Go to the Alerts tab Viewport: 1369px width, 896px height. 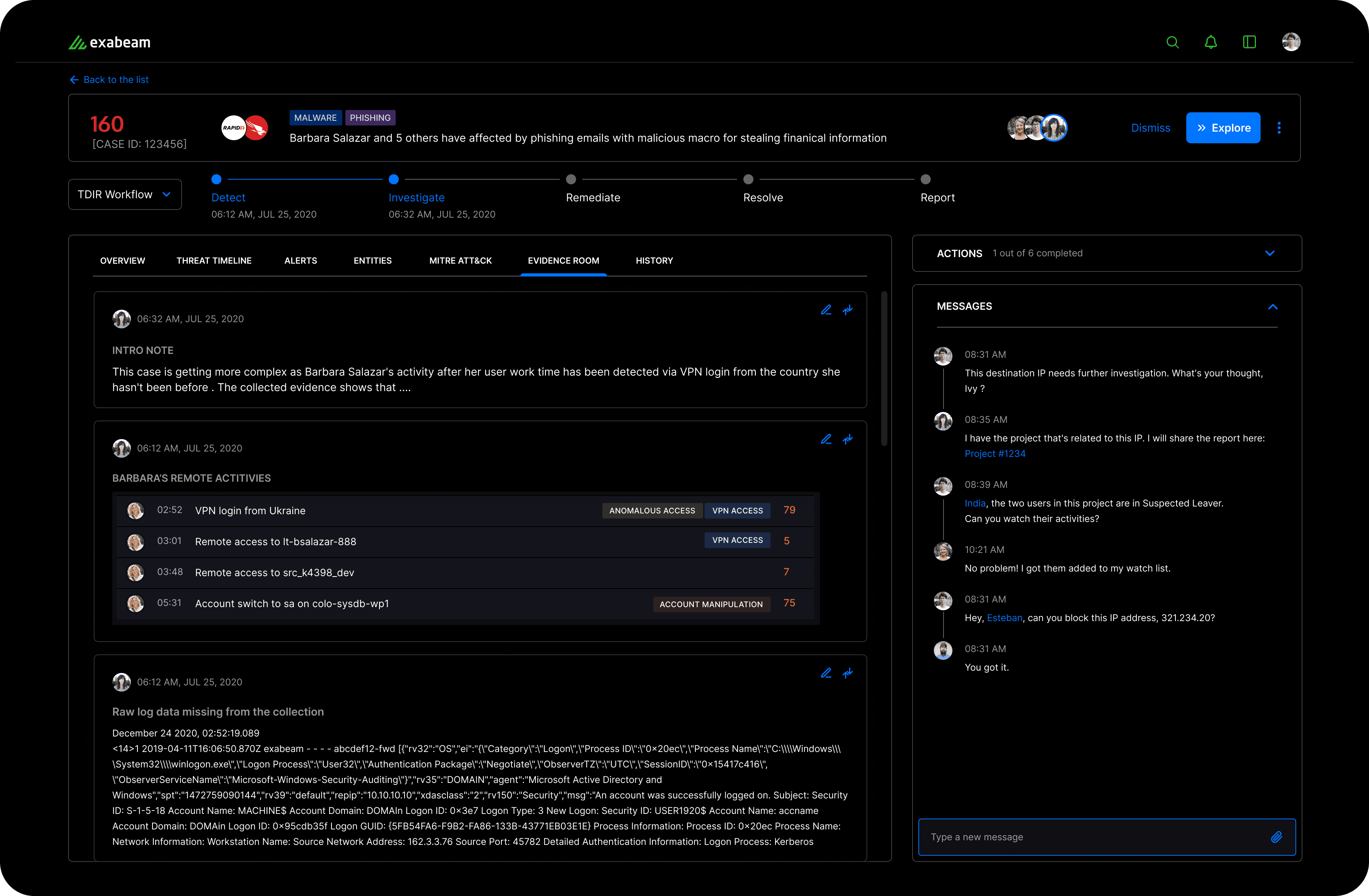tap(300, 261)
